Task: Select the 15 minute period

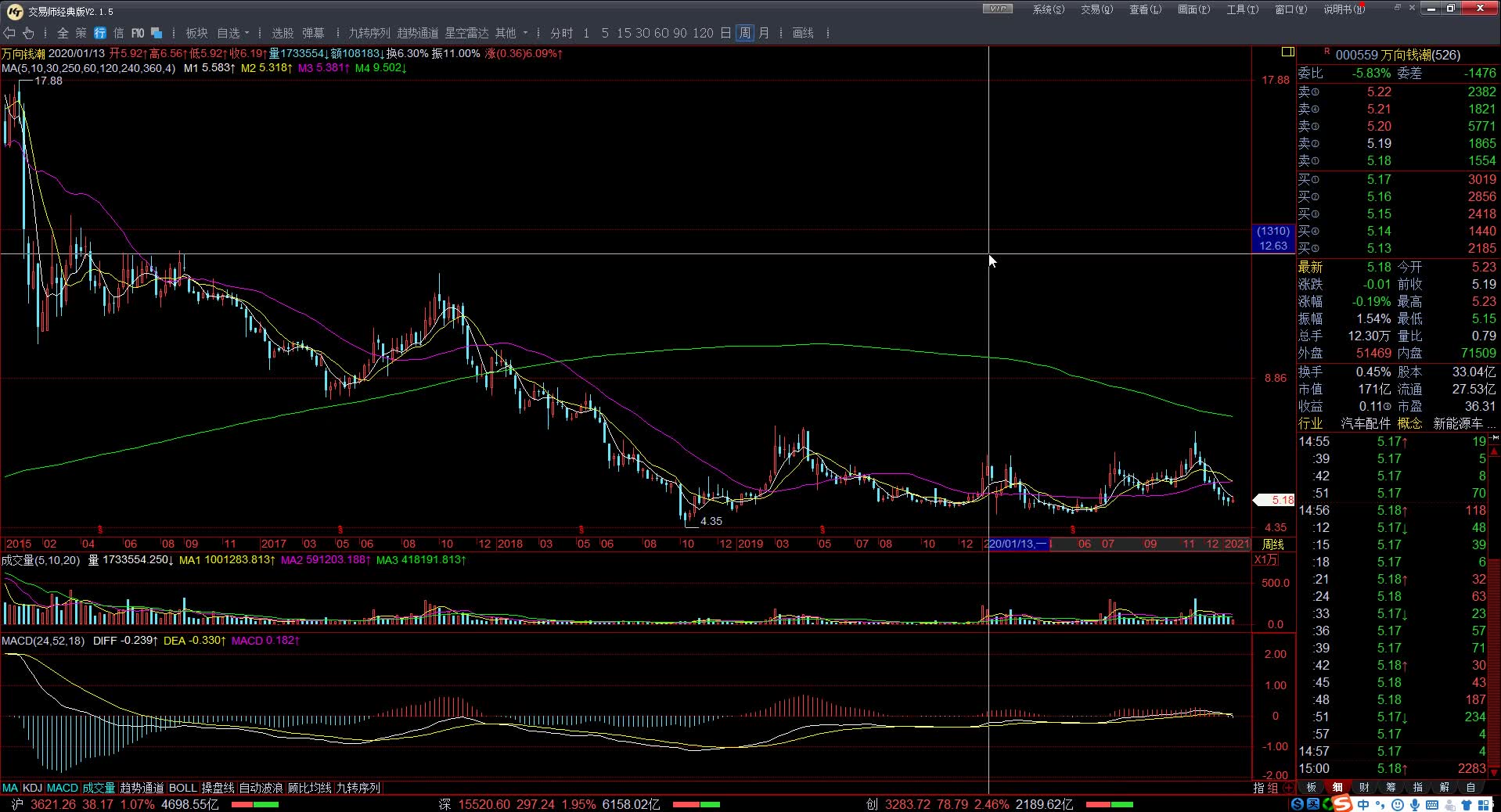Action: pyautogui.click(x=623, y=33)
